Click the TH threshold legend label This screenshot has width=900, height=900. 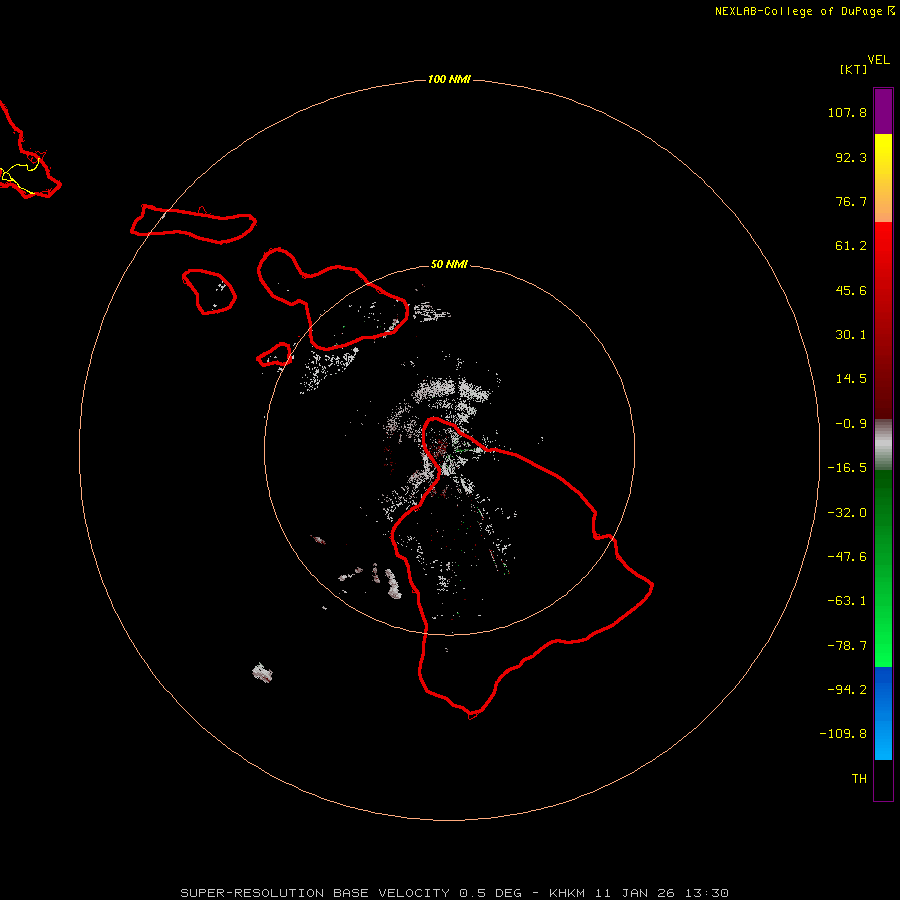click(x=859, y=779)
